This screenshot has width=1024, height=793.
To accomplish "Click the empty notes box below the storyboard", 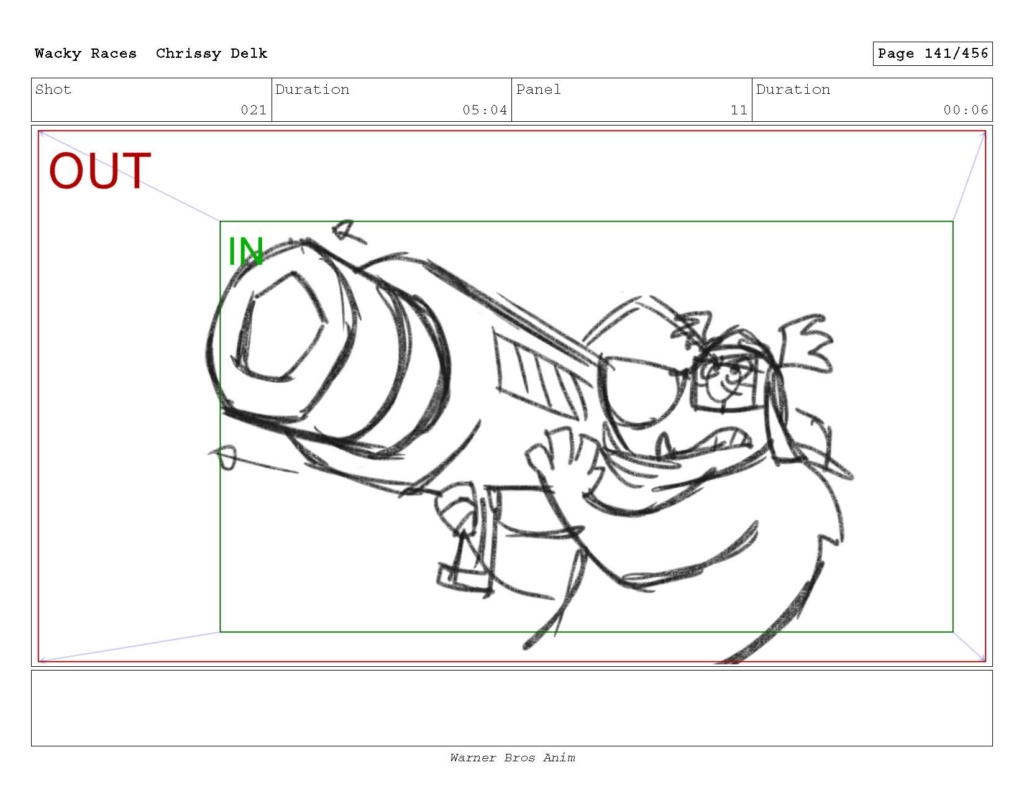I will tap(512, 708).
